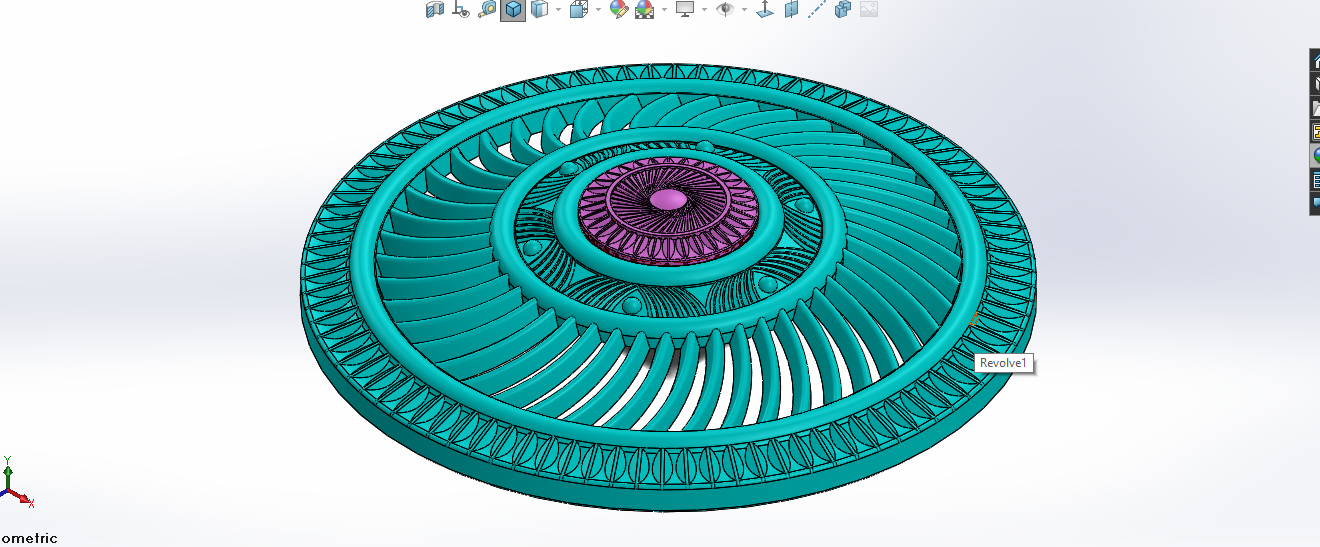
Task: Click the dashed diagonal line icon
Action: pos(817,9)
